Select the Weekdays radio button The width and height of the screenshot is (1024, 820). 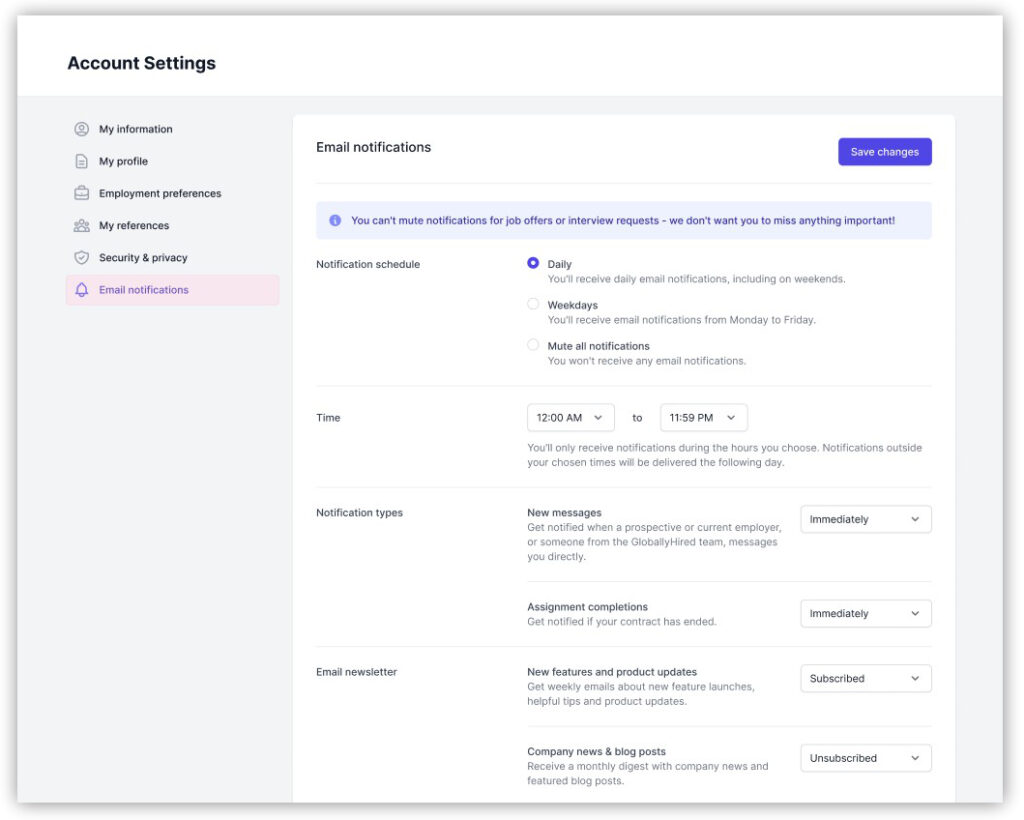click(x=533, y=304)
